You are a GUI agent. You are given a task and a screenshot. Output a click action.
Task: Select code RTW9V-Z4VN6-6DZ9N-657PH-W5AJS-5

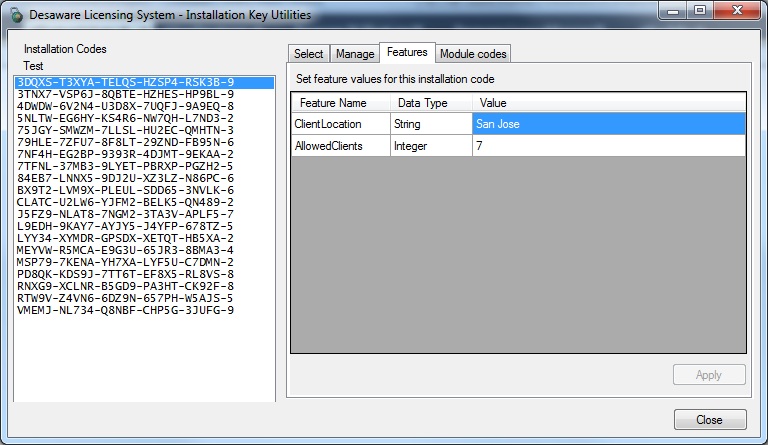pyautogui.click(x=144, y=298)
